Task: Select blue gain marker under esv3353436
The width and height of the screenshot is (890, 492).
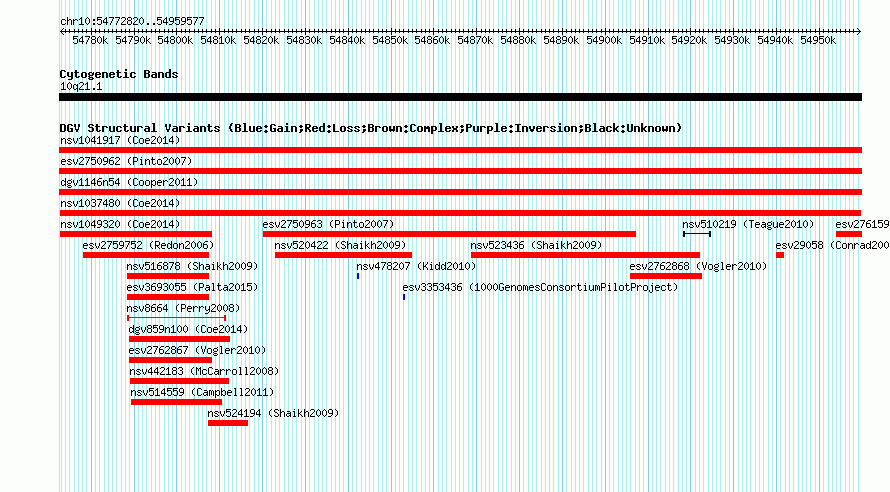Action: tap(404, 297)
